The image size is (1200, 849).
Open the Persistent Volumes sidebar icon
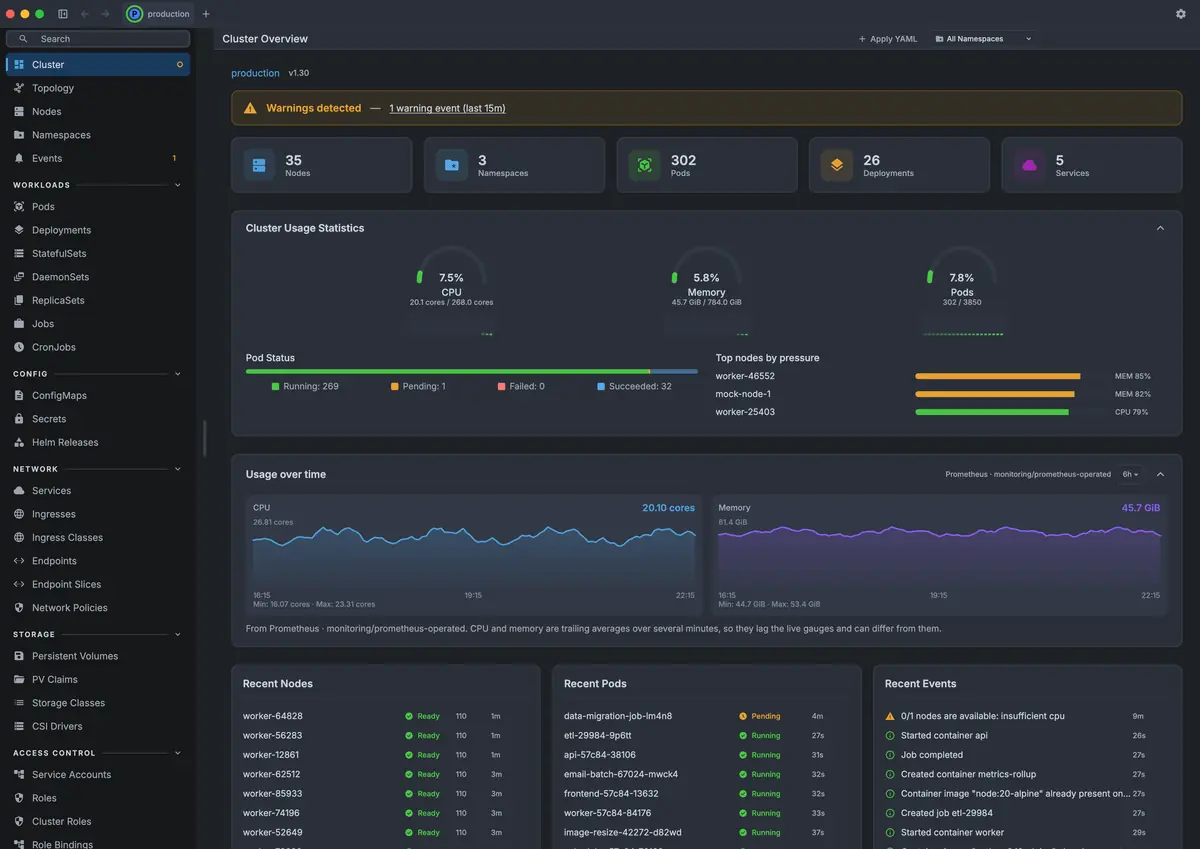(x=19, y=656)
